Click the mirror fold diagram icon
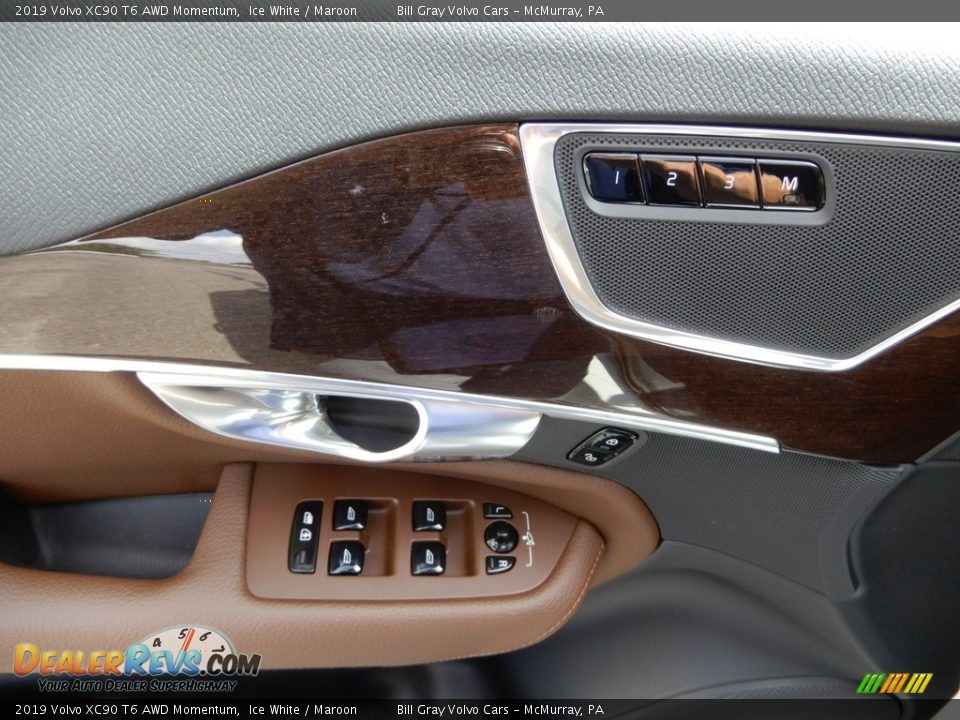The width and height of the screenshot is (960, 720). pyautogui.click(x=530, y=539)
